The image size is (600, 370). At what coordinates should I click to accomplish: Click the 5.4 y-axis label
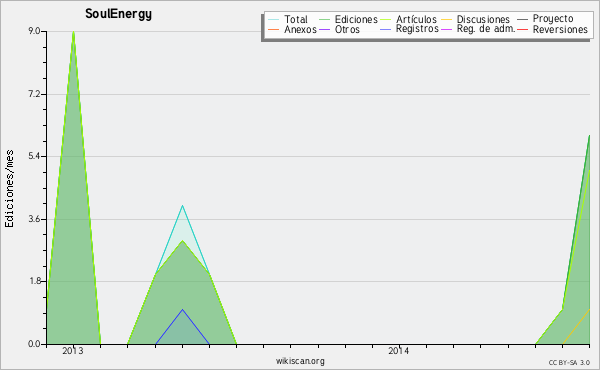tap(34, 156)
